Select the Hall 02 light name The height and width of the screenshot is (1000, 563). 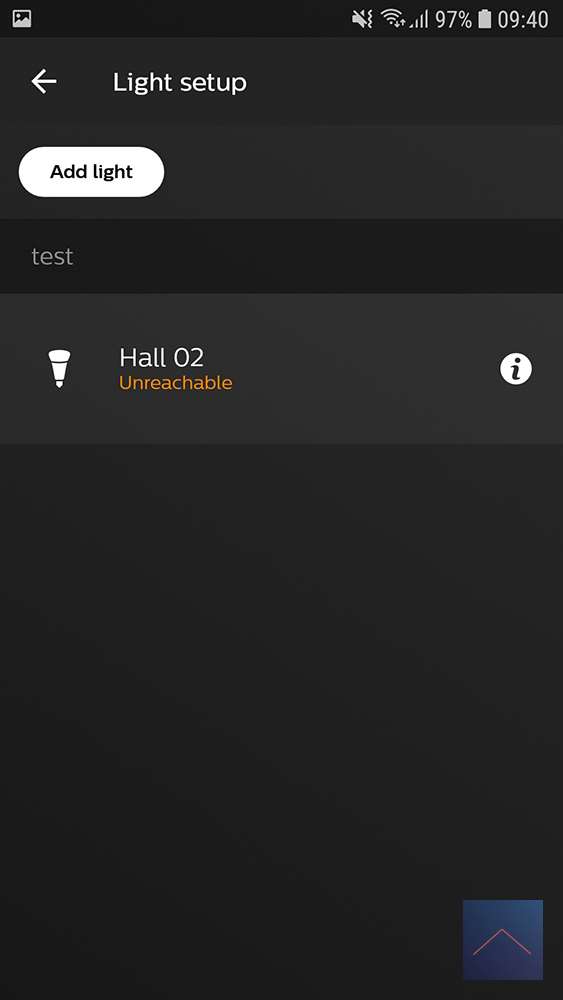[x=161, y=357]
